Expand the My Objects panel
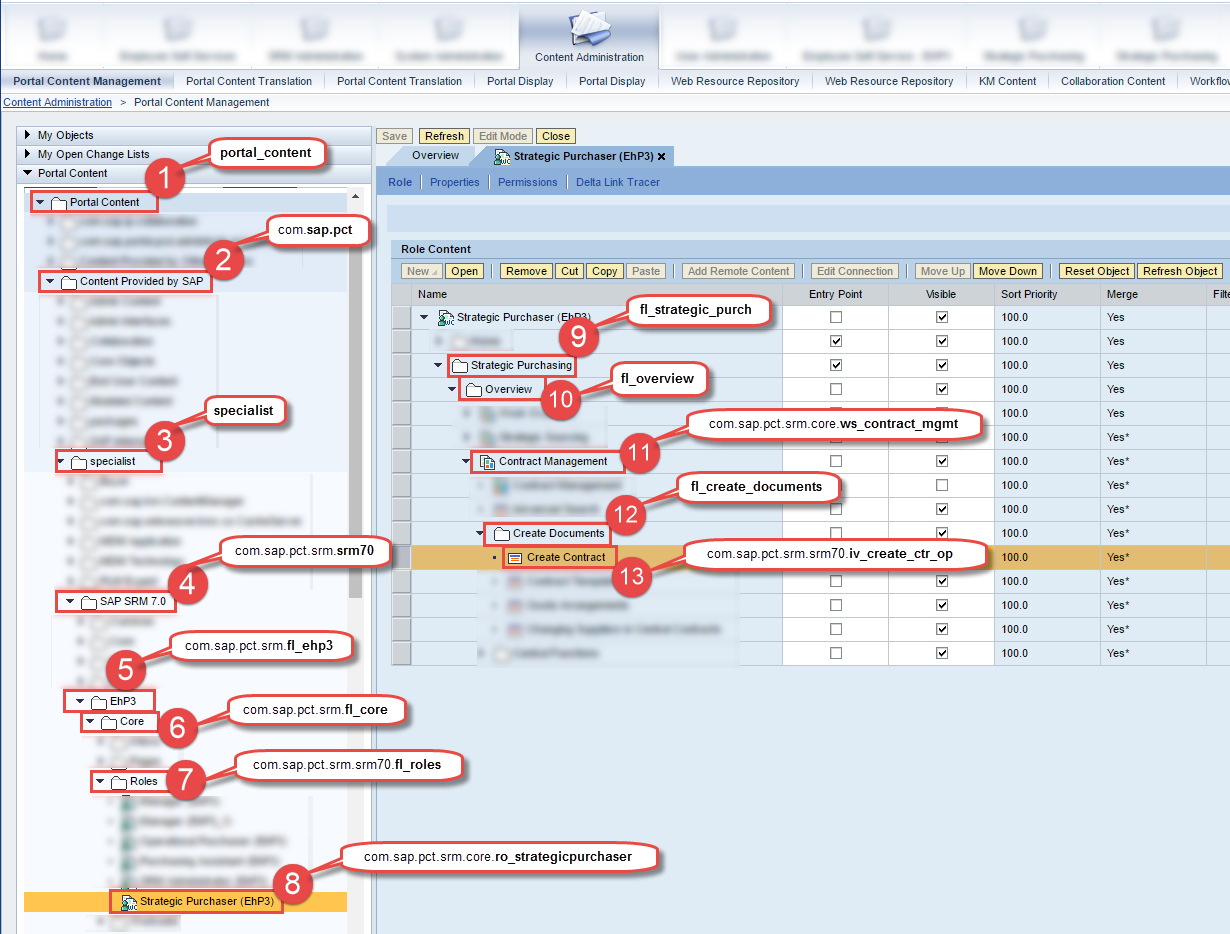The image size is (1230, 934). click(x=27, y=135)
